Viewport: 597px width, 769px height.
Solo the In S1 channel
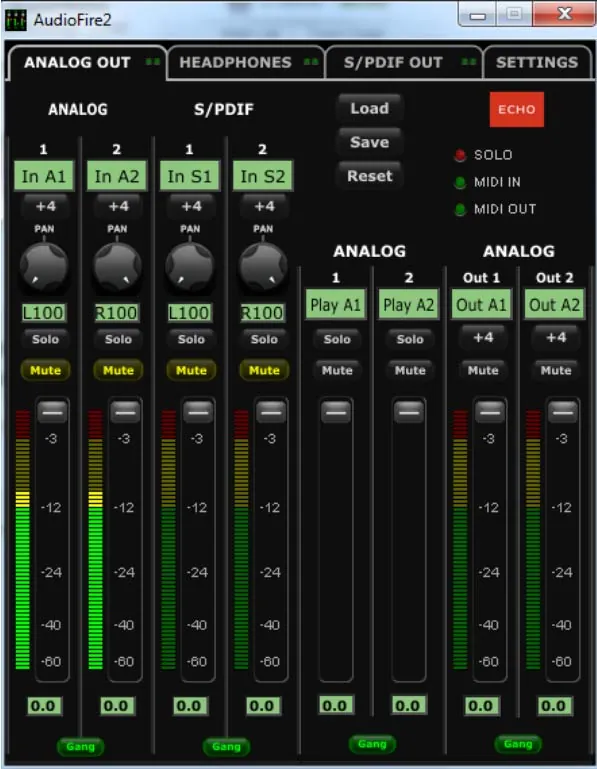[191, 339]
